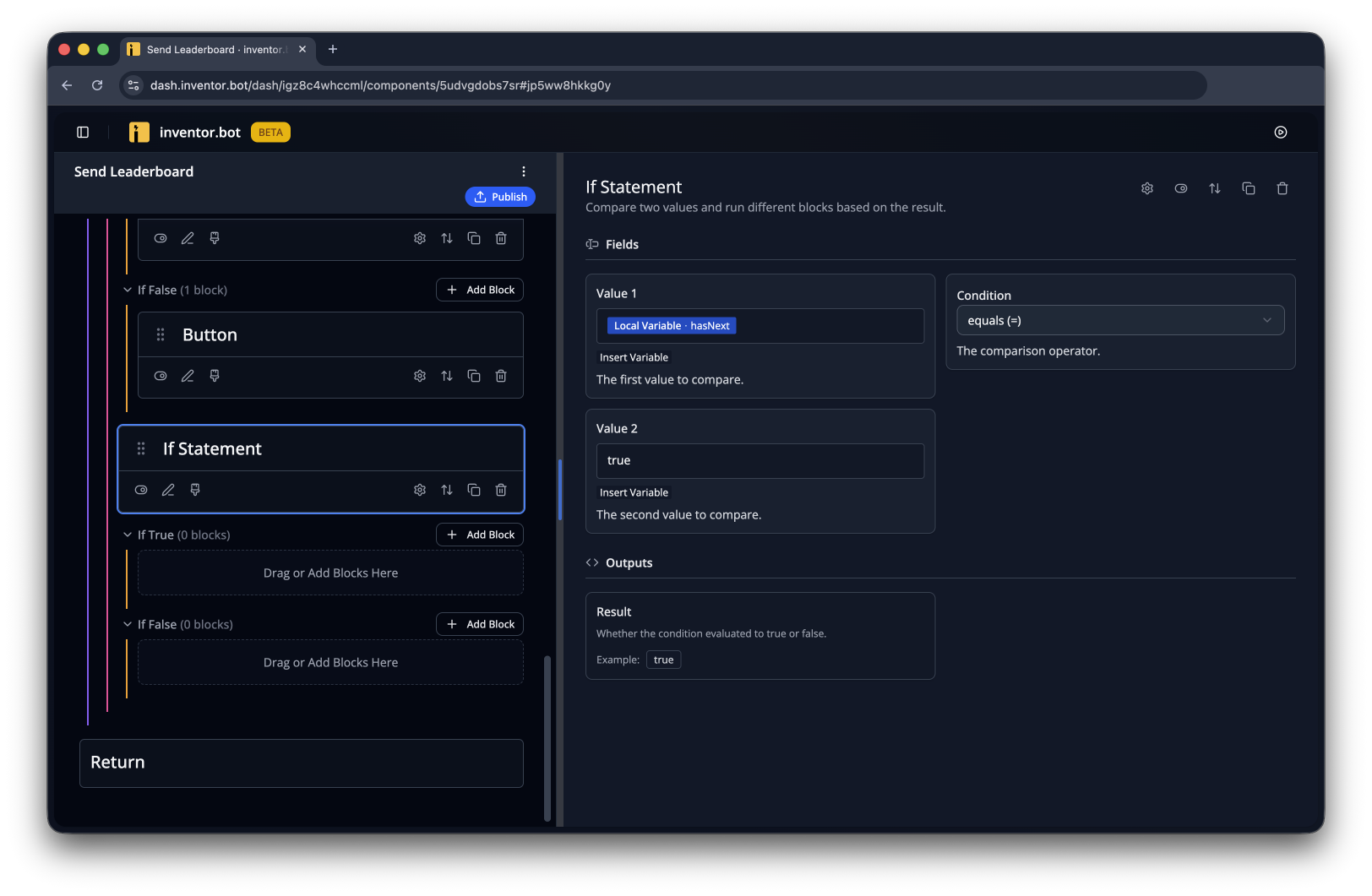This screenshot has height=896, width=1372.
Task: Open the play/run icon at top right
Action: tap(1281, 132)
